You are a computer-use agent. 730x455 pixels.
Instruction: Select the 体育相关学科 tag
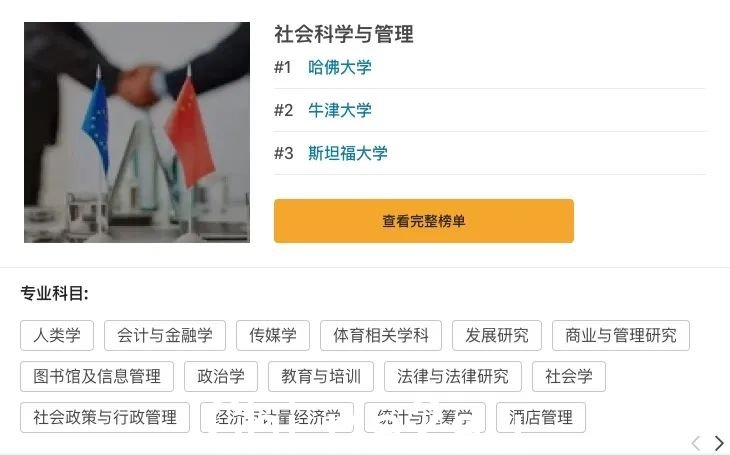(x=381, y=335)
